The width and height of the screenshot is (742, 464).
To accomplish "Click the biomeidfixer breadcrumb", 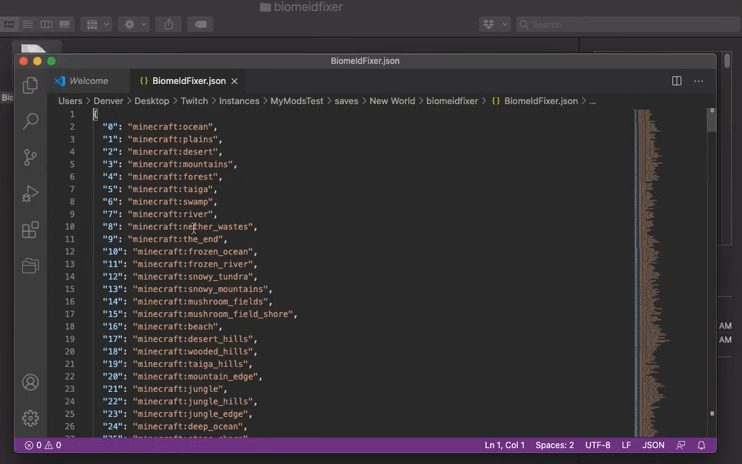I will point(452,101).
